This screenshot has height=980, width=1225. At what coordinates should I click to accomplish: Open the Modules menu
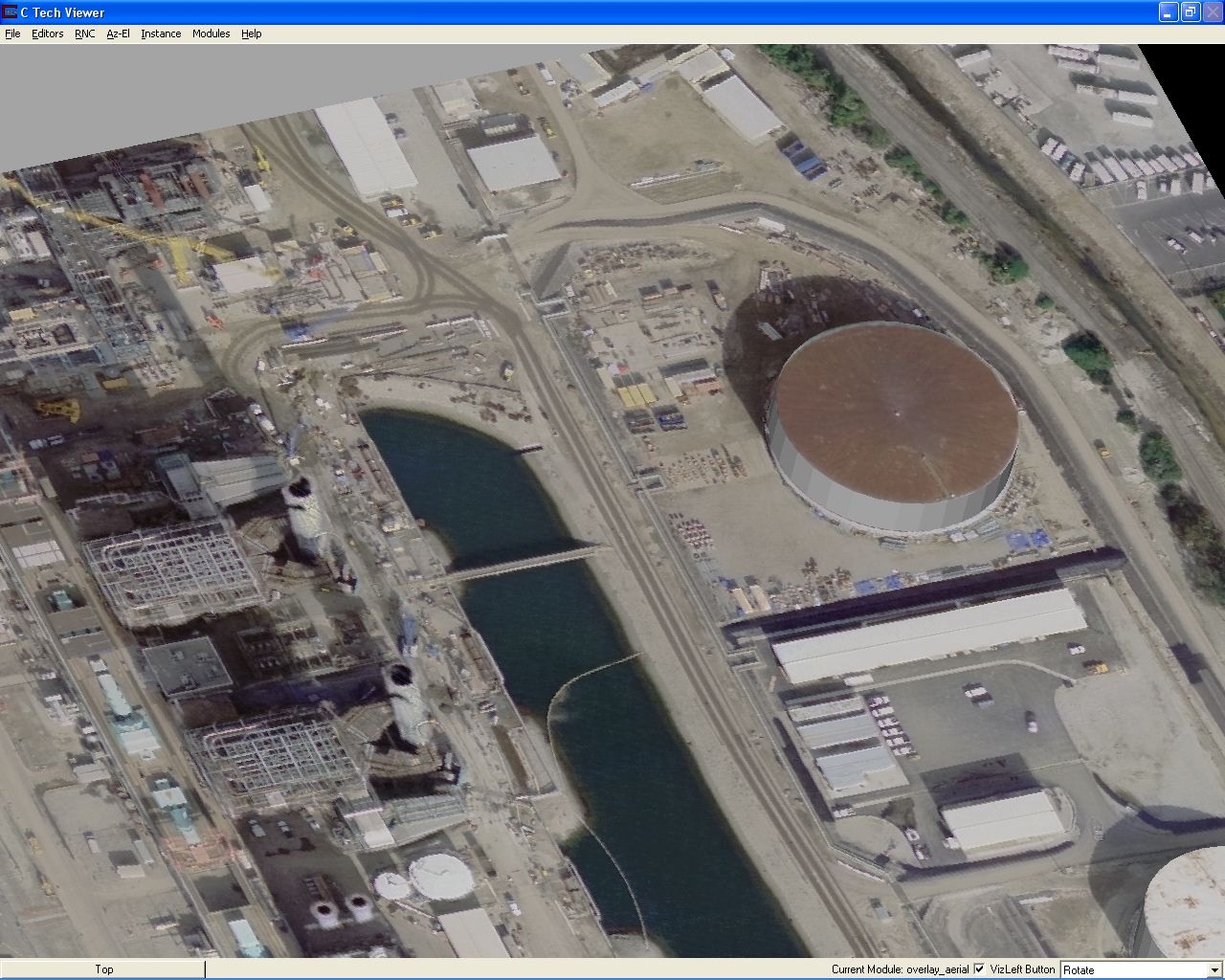coord(210,33)
